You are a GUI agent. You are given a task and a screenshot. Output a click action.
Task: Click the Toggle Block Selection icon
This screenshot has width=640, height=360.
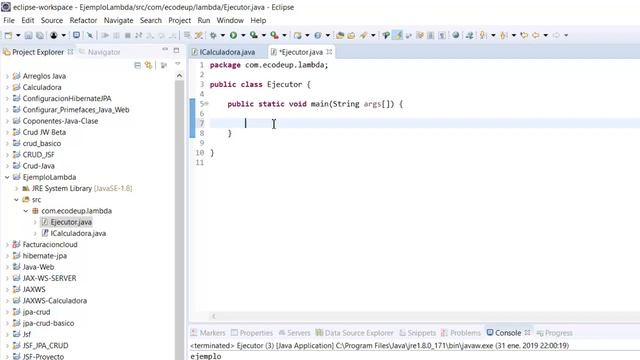click(x=431, y=36)
